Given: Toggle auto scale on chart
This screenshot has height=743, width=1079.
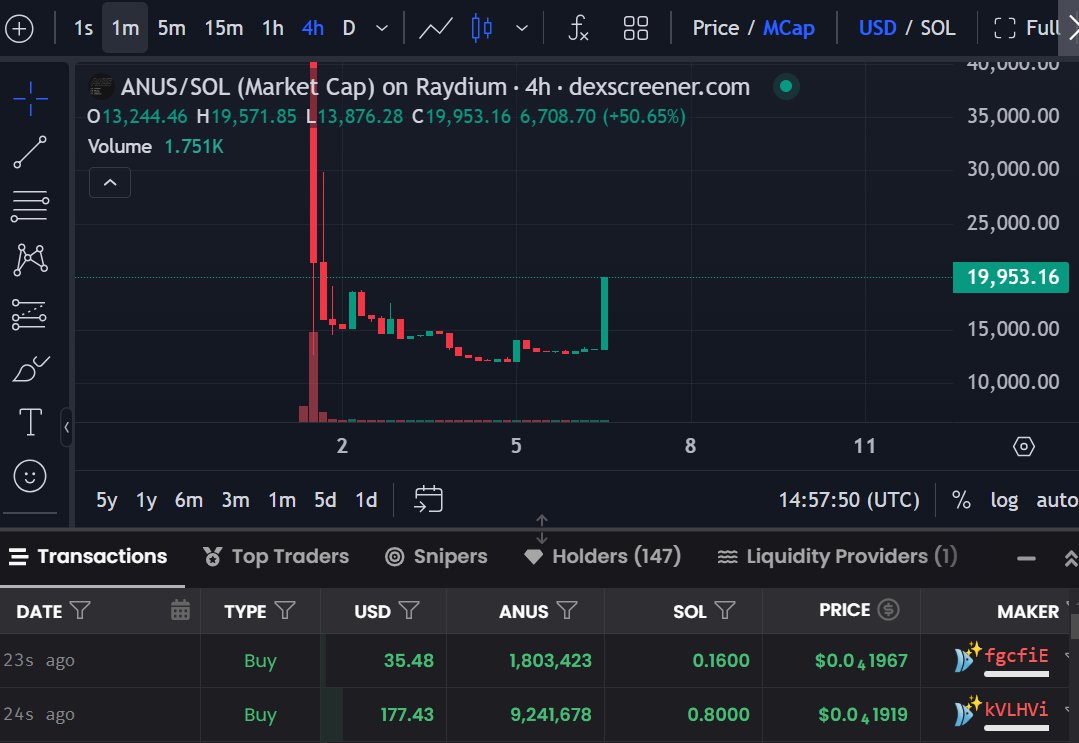Looking at the screenshot, I should 1056,500.
